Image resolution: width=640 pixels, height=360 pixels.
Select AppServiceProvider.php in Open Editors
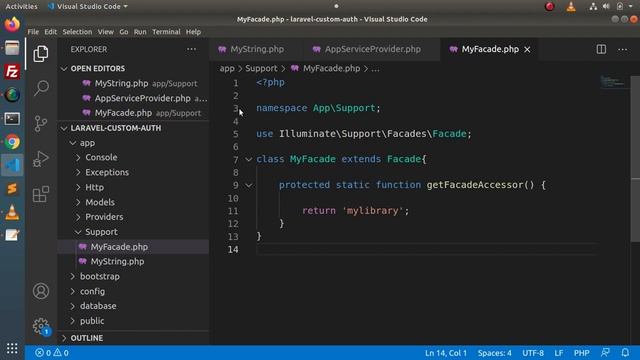pyautogui.click(x=142, y=98)
